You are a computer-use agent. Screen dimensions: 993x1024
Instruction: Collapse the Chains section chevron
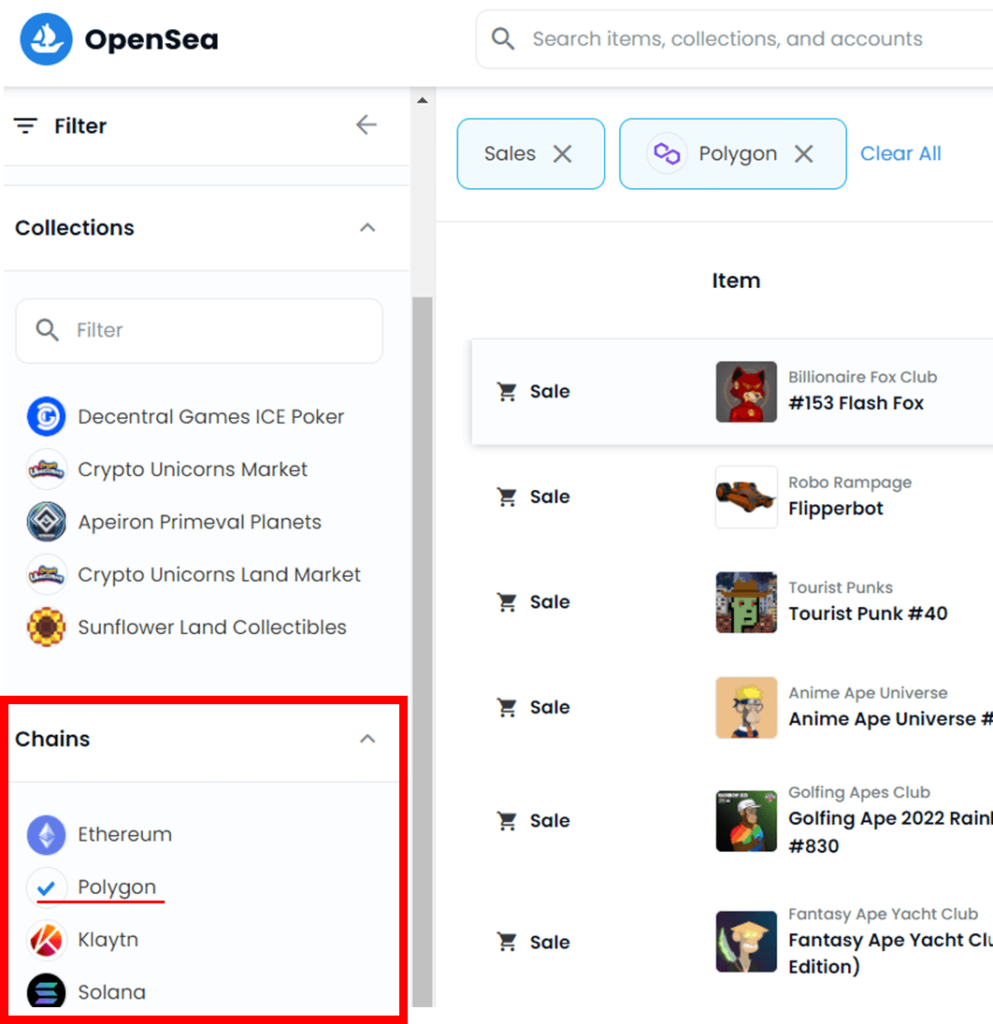pos(368,739)
